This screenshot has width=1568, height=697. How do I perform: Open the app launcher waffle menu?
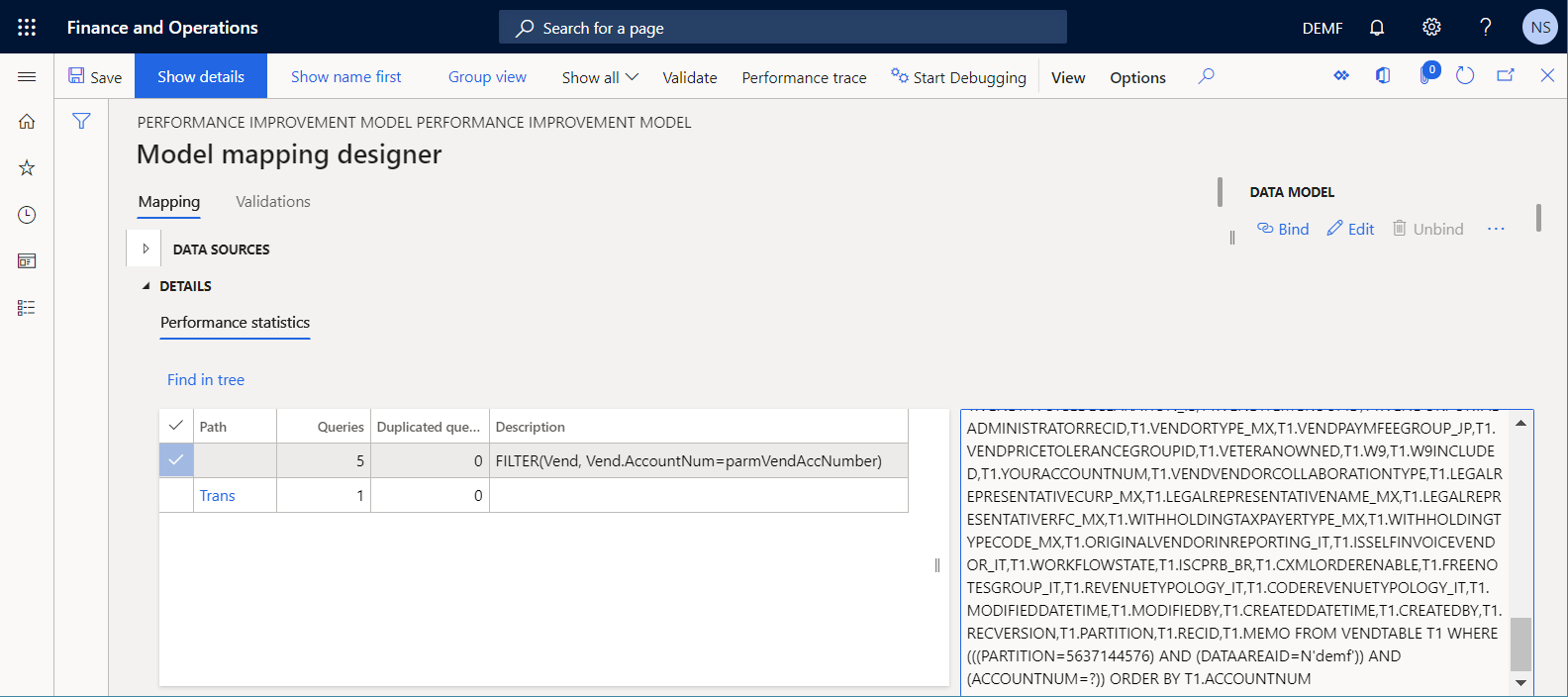point(27,27)
